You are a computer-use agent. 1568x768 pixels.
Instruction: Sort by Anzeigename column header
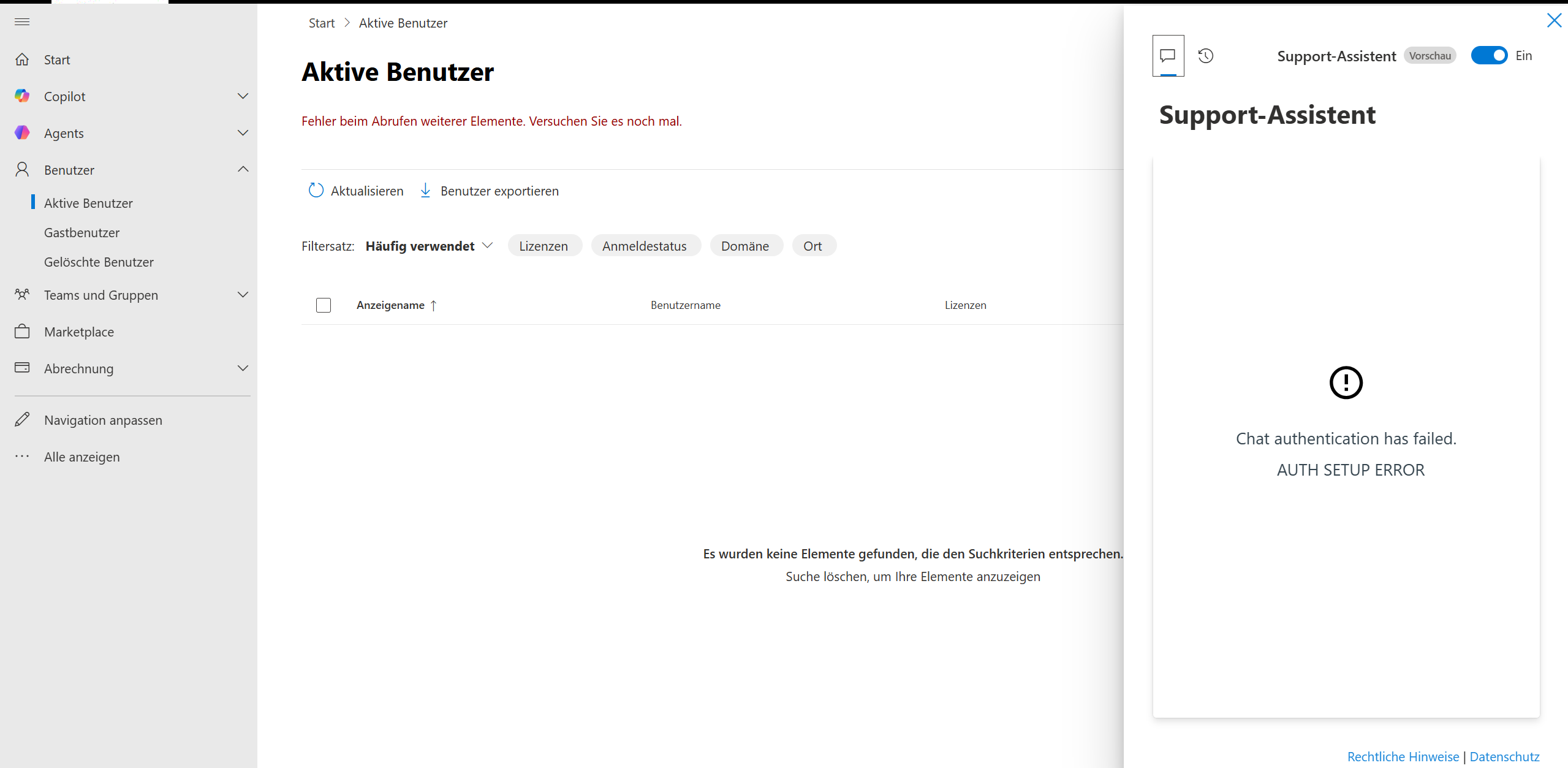[396, 305]
